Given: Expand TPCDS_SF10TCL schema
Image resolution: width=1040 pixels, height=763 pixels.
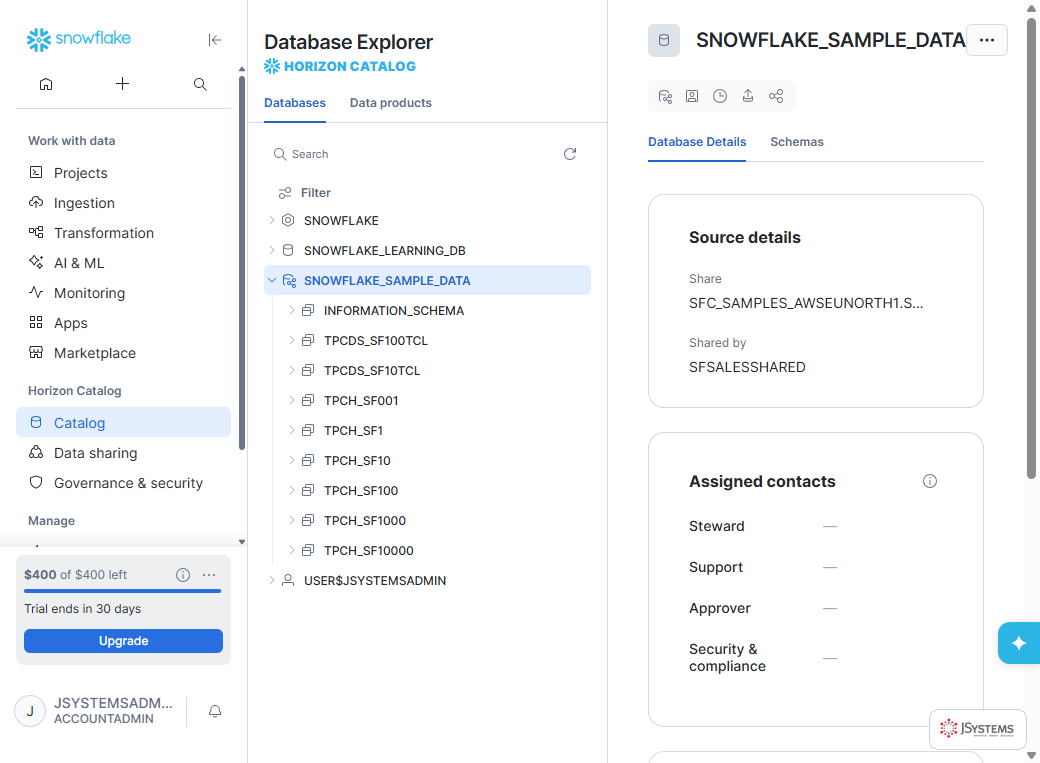Looking at the screenshot, I should 291,370.
